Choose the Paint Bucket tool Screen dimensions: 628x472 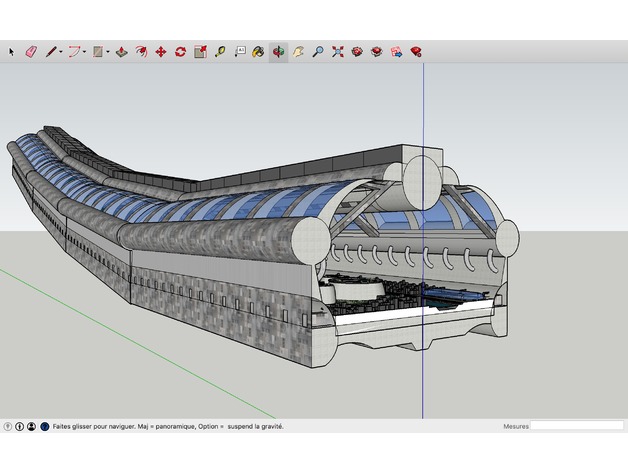(259, 51)
